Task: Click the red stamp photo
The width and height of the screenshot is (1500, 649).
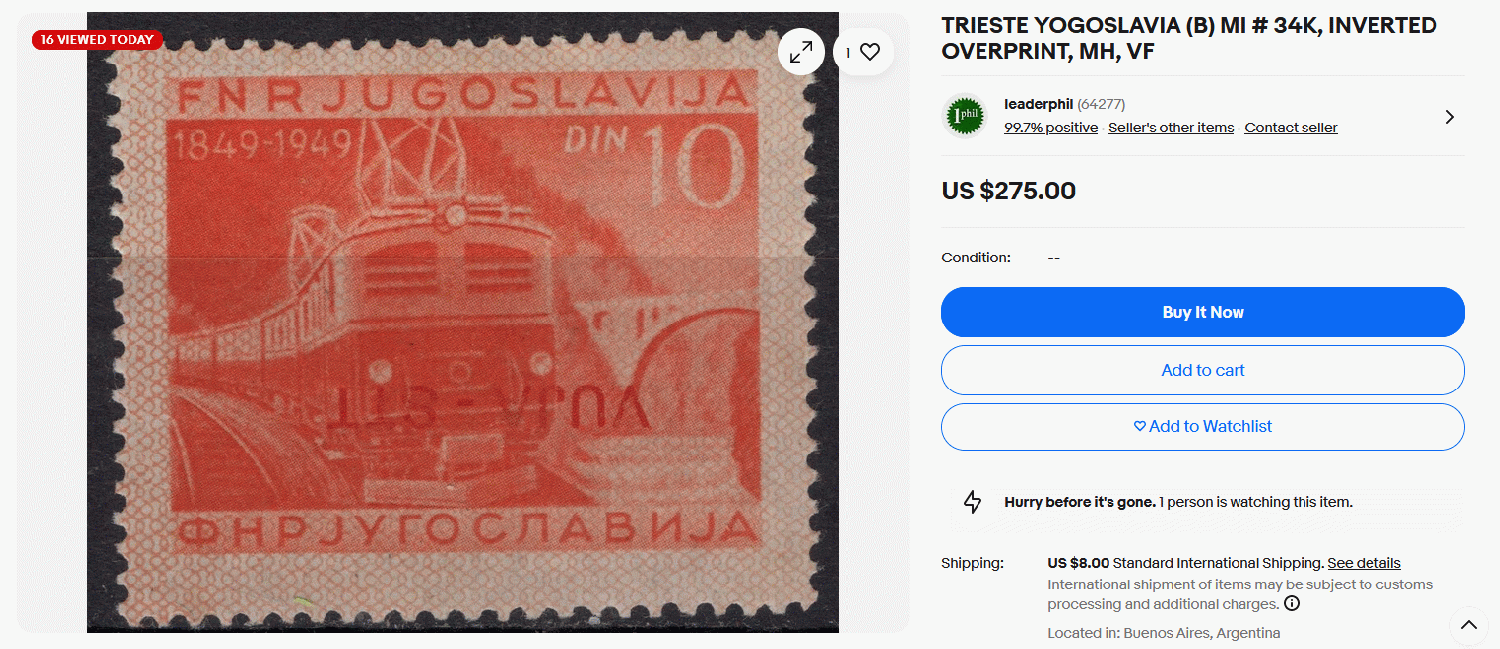Action: click(x=462, y=322)
